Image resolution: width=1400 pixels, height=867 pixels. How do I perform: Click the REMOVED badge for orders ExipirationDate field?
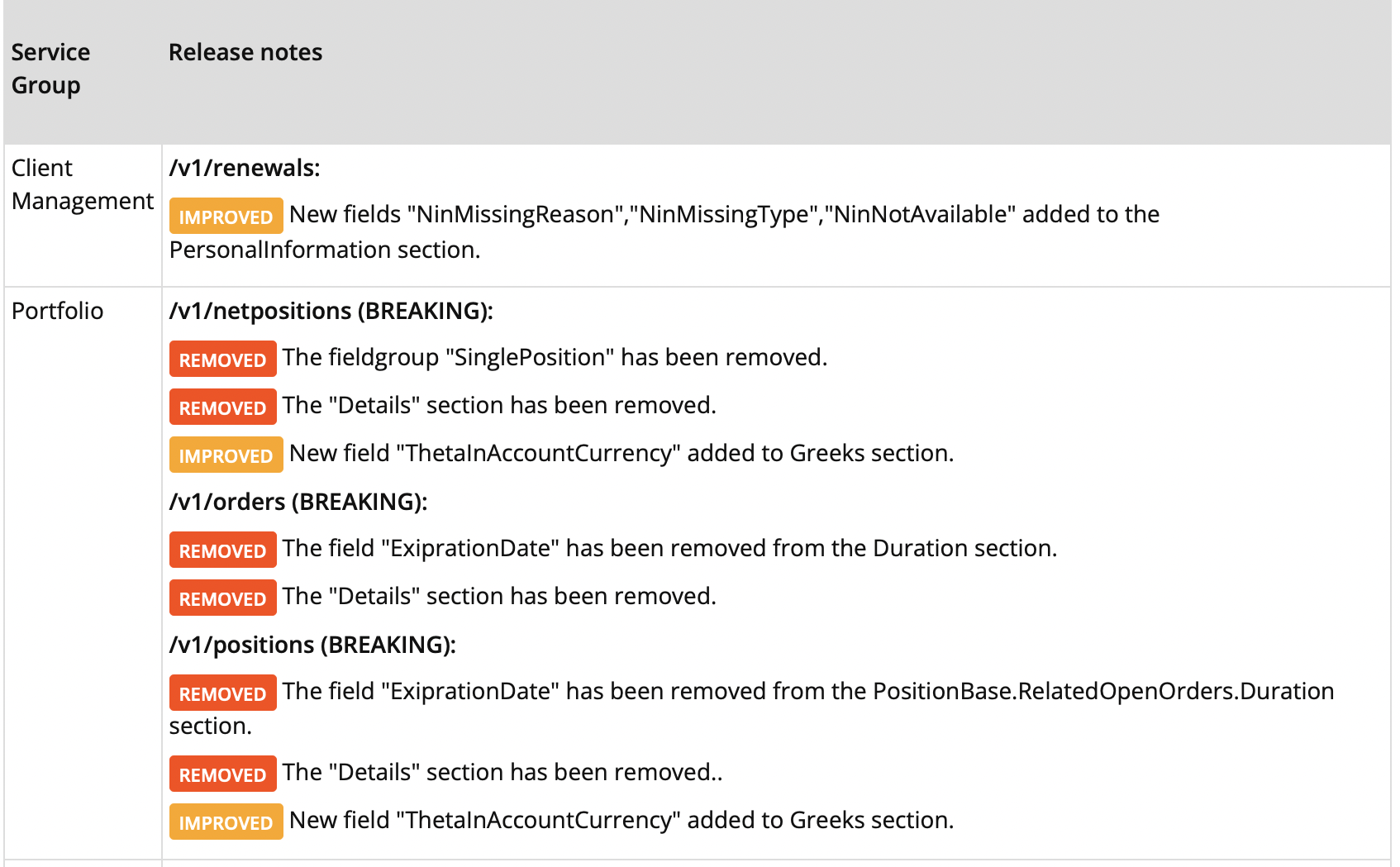pyautogui.click(x=222, y=550)
